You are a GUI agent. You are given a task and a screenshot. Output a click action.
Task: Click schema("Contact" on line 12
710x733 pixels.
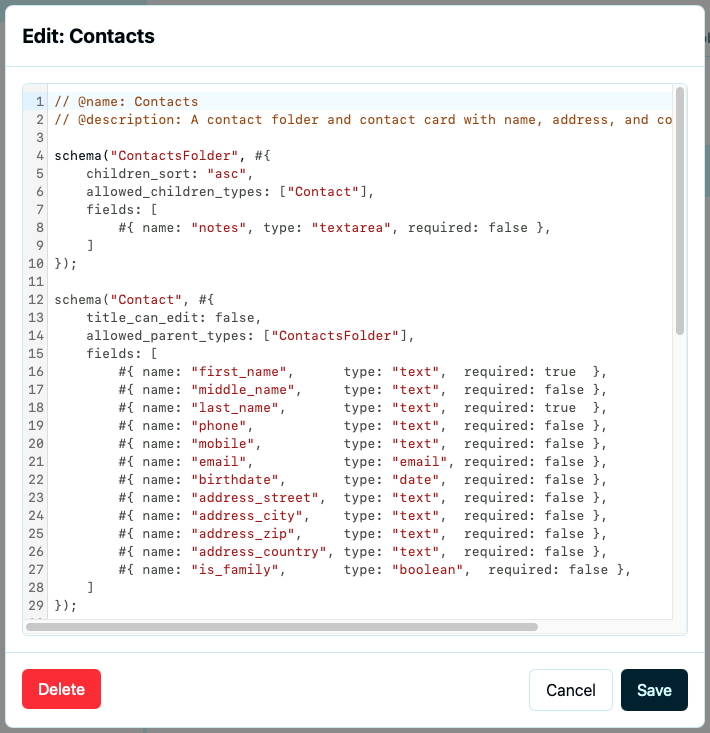pos(118,300)
